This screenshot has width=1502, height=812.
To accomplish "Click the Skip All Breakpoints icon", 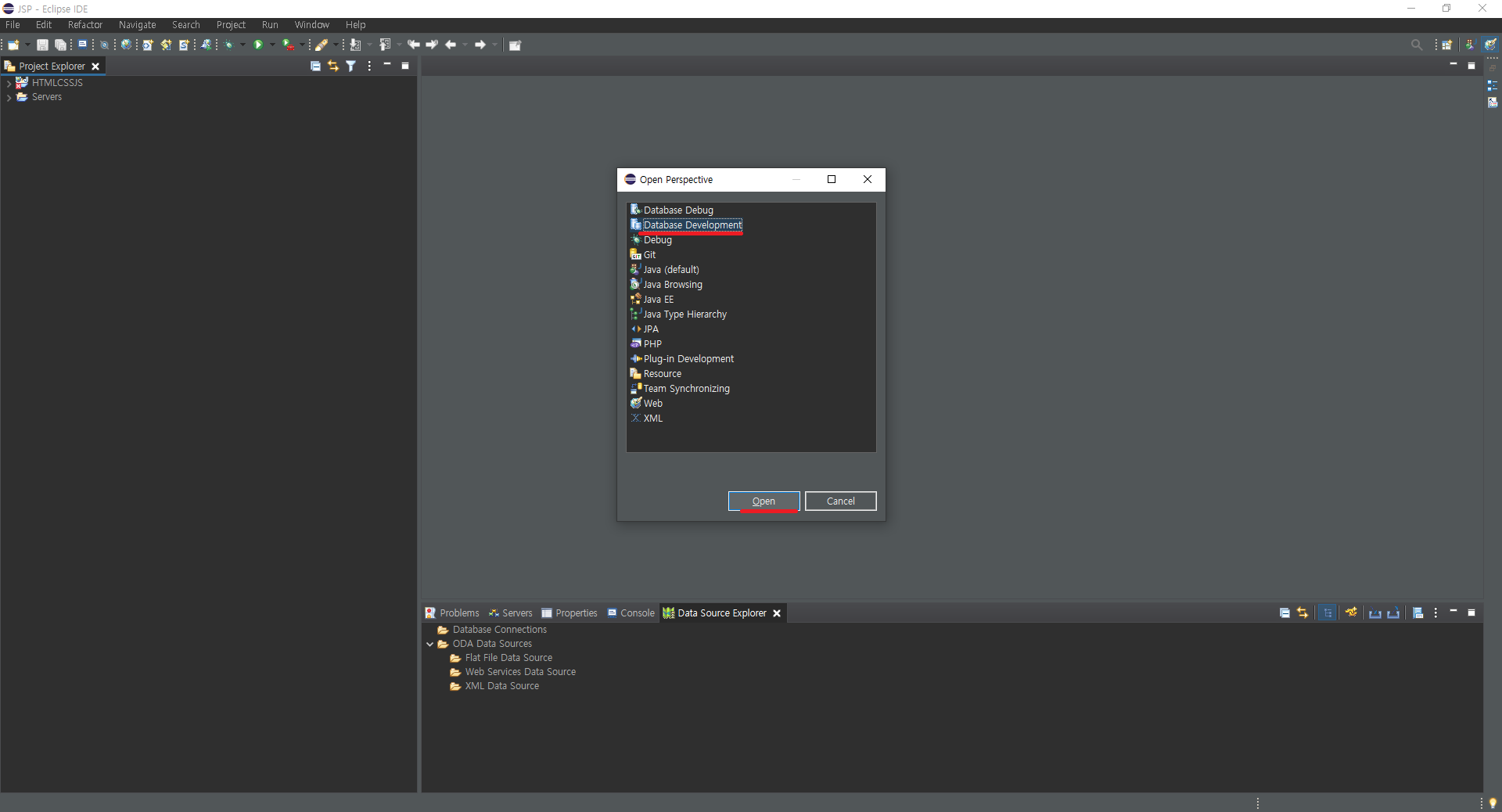I will coord(104,45).
